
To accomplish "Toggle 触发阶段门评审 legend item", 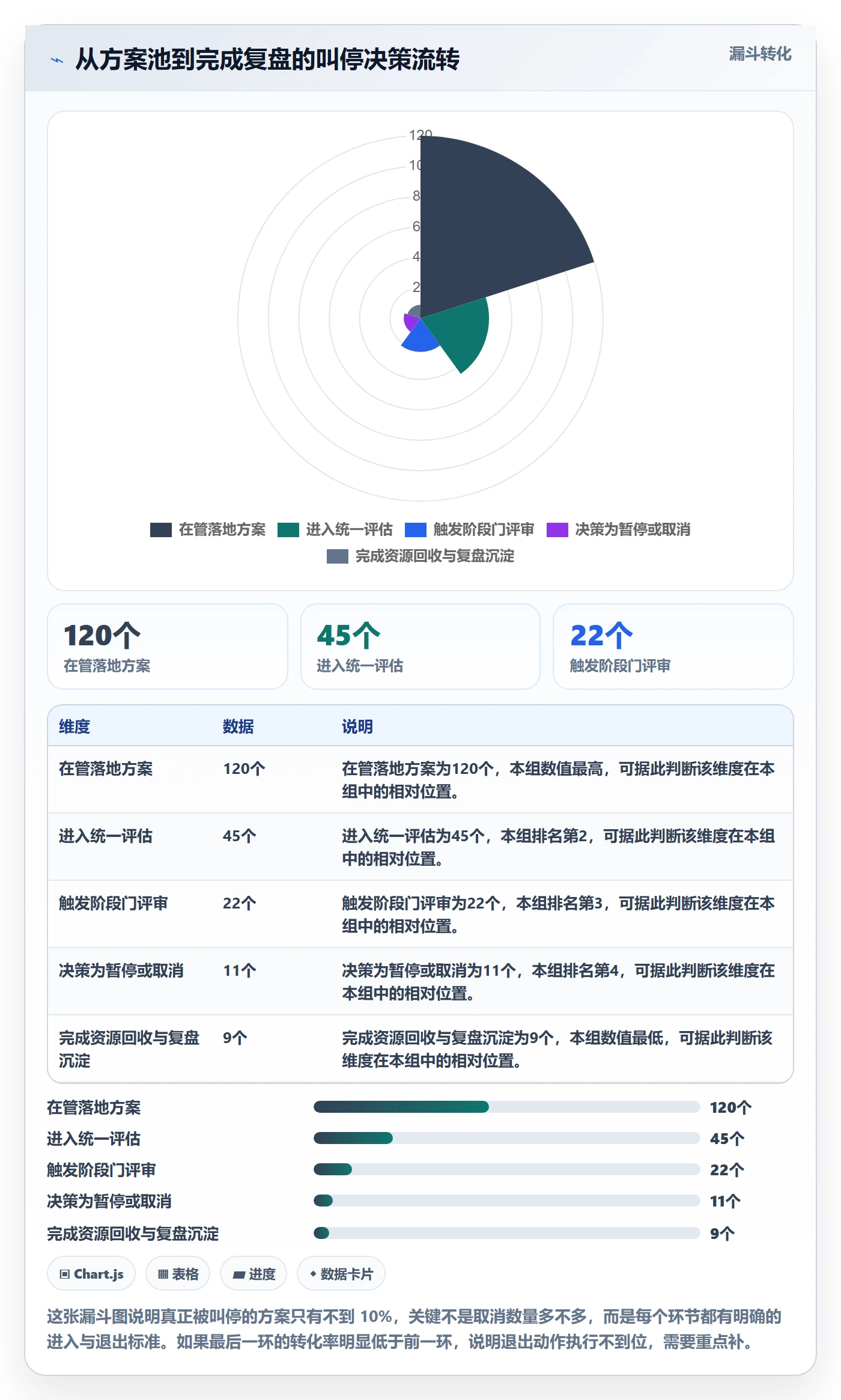I will pos(470,530).
